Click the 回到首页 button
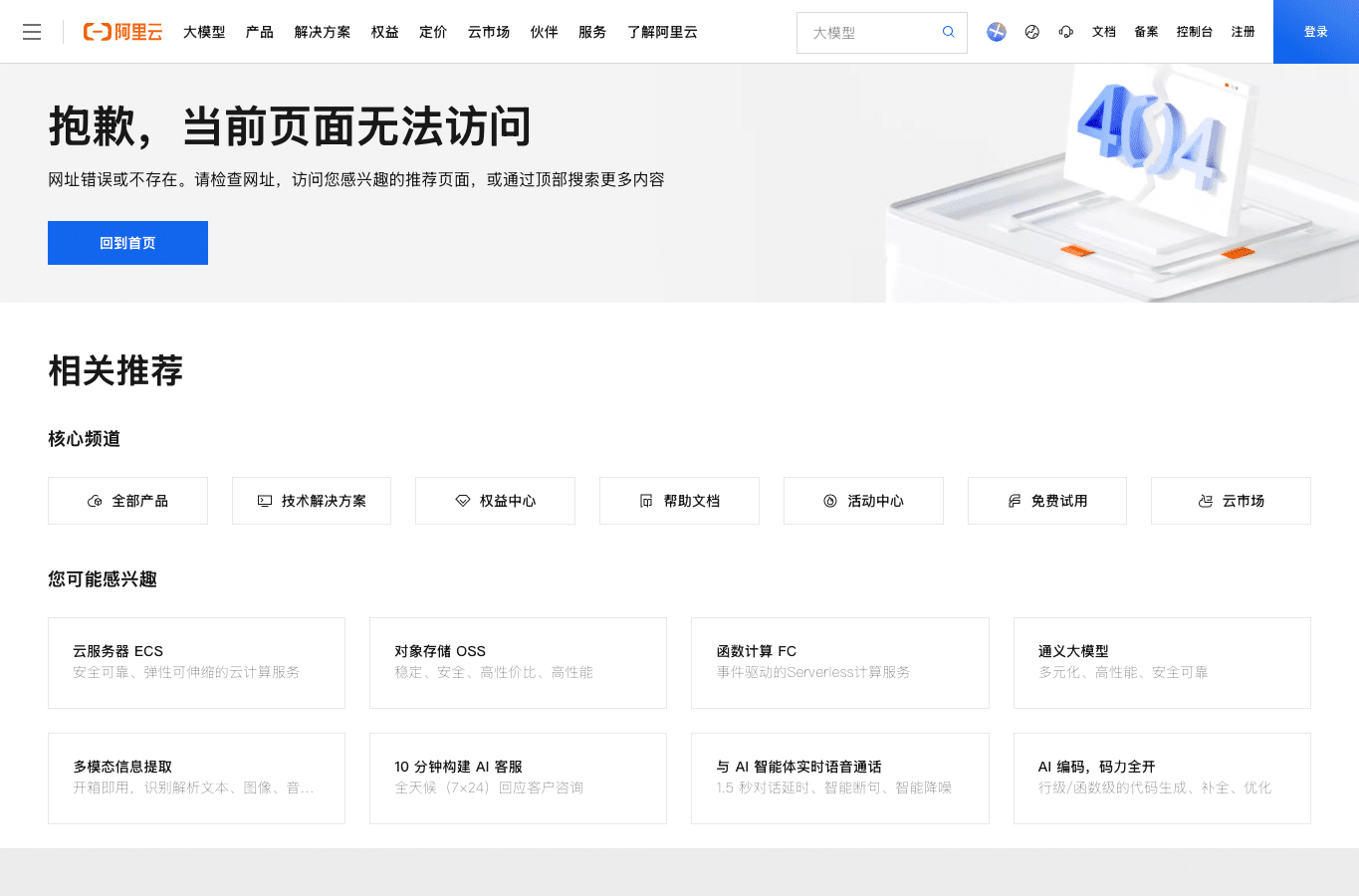The height and width of the screenshot is (896, 1359). [x=127, y=243]
